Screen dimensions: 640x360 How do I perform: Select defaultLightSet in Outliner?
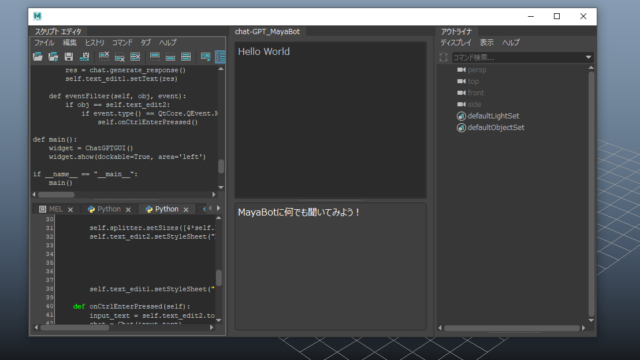point(493,116)
